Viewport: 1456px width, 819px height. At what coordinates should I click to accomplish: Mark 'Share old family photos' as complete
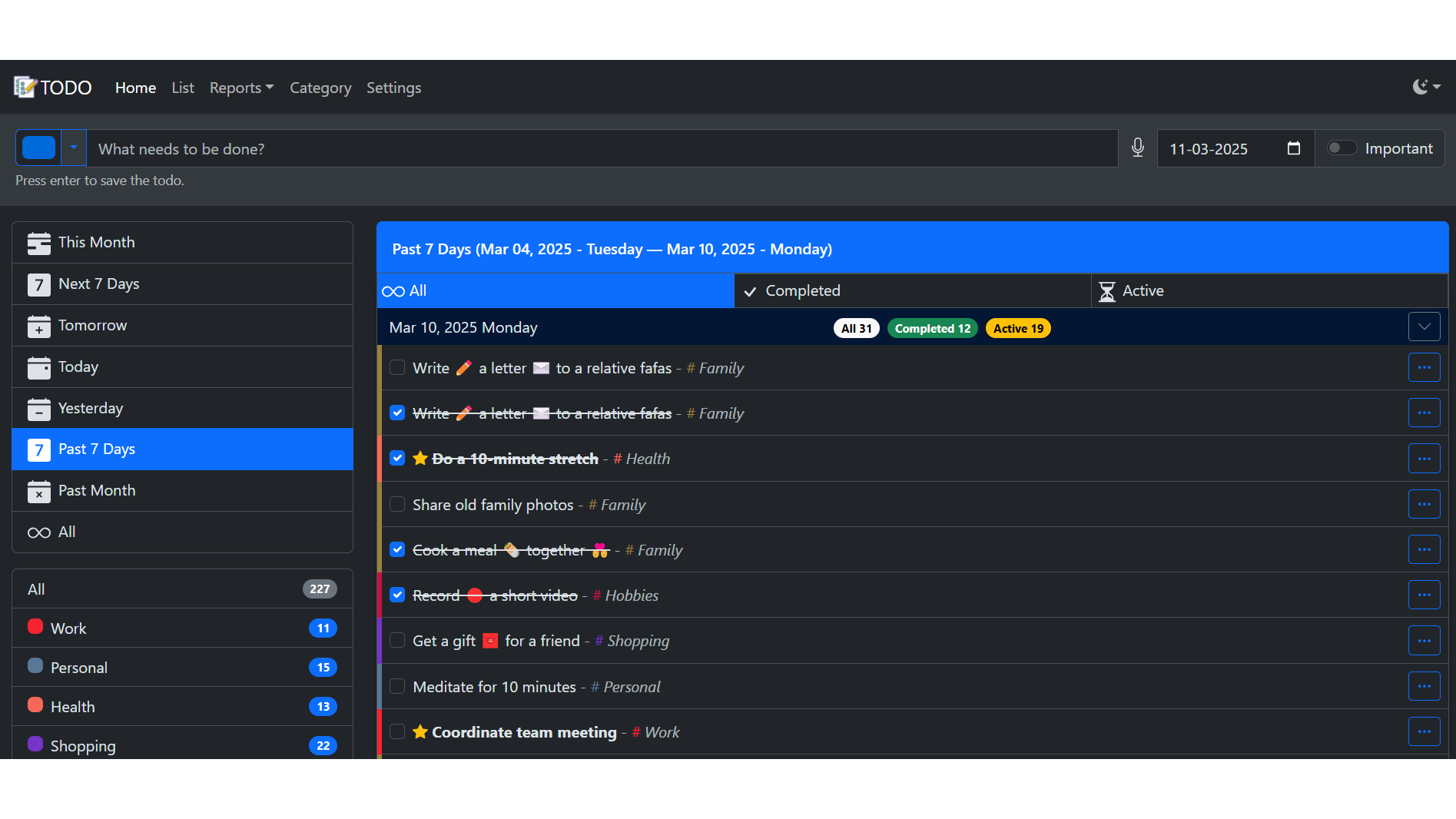tap(397, 504)
